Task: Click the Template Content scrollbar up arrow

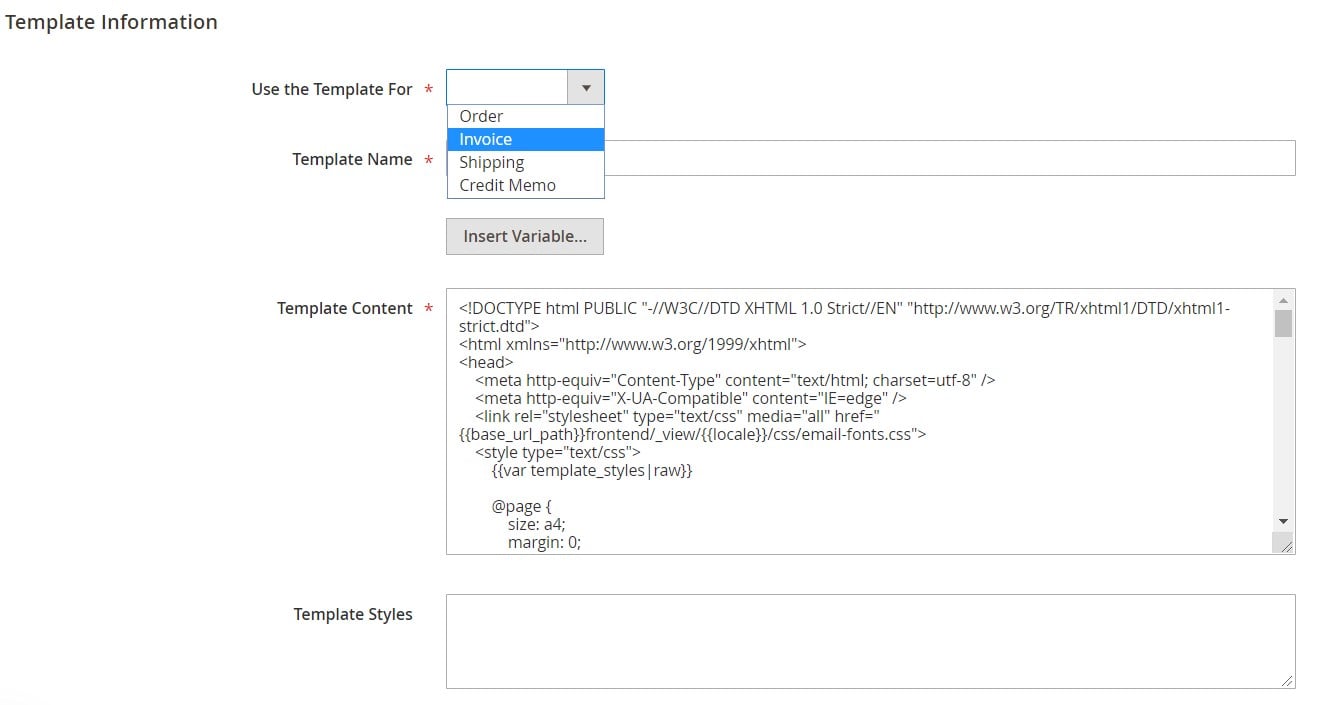Action: [x=1283, y=300]
